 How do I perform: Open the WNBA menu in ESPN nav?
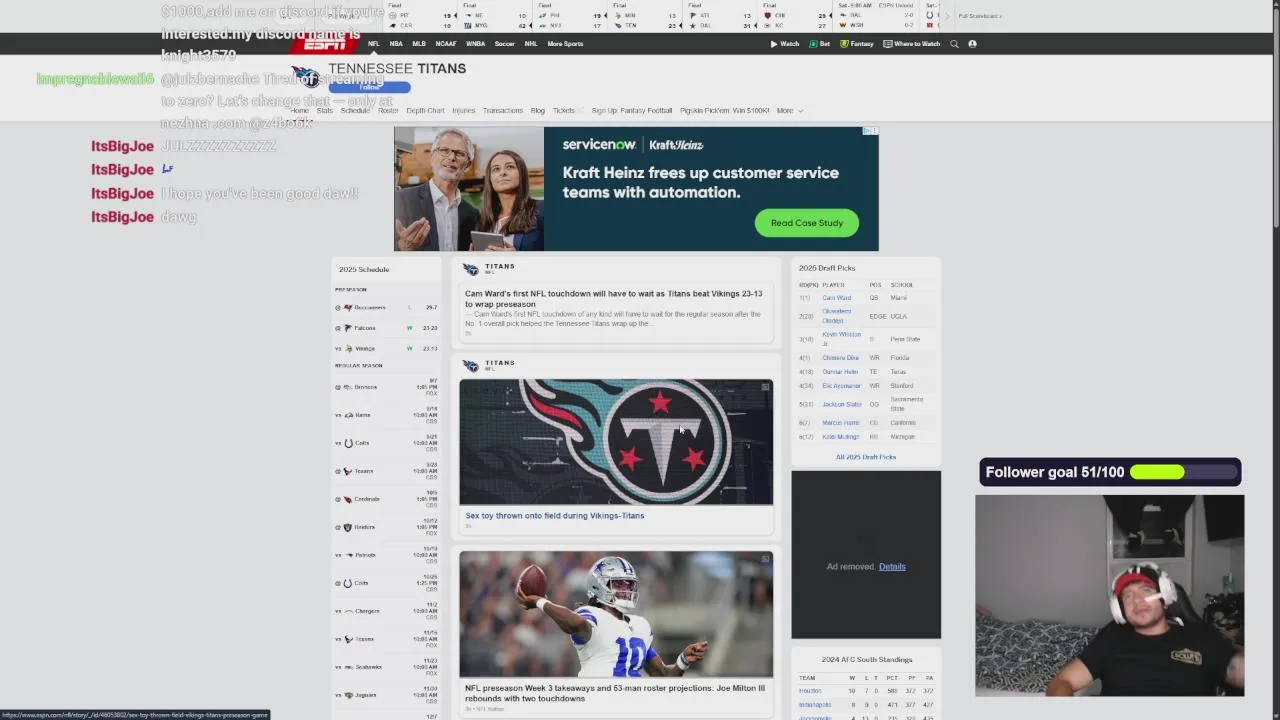[475, 44]
